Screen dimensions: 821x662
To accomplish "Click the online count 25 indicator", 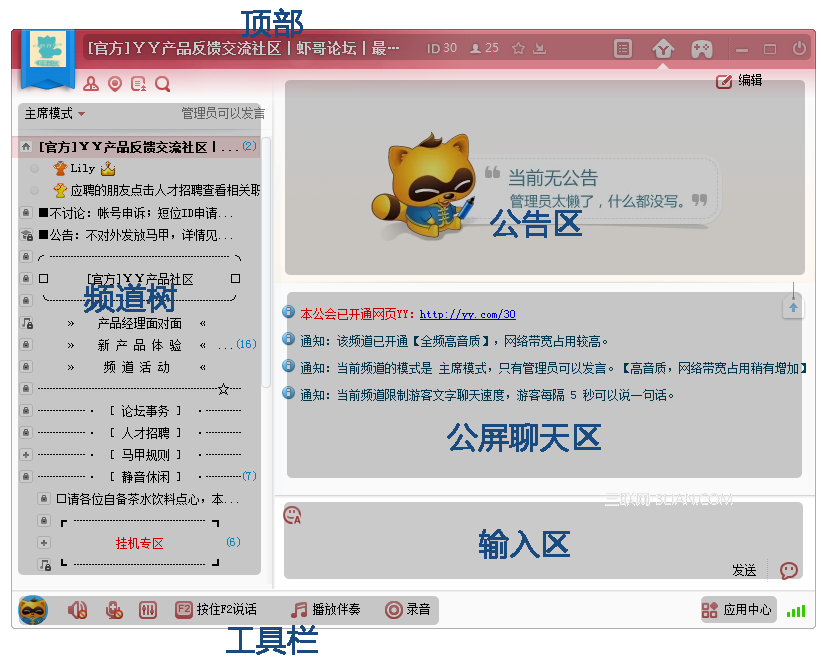I will click(x=484, y=48).
